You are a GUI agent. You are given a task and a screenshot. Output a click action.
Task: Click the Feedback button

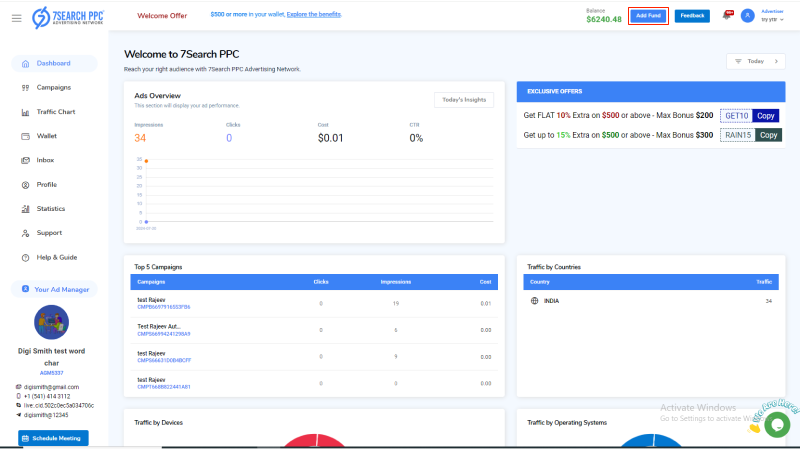coord(692,16)
